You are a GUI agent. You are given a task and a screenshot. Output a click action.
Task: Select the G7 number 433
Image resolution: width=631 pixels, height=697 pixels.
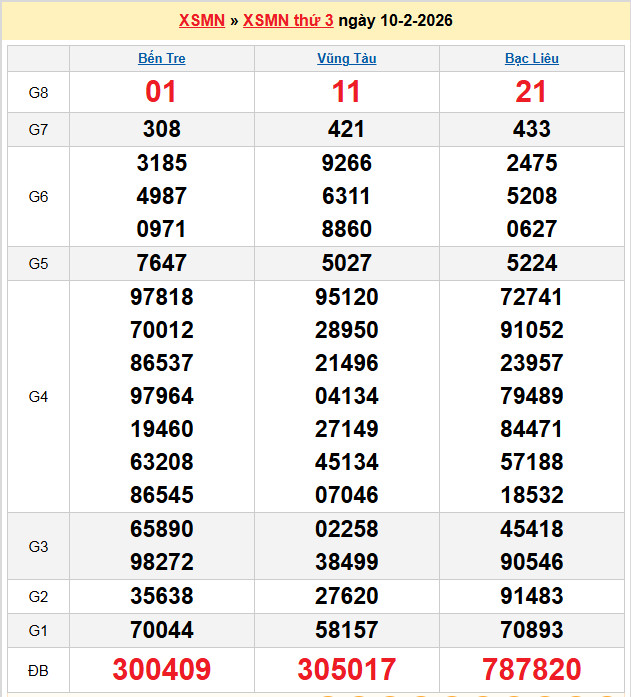(531, 129)
